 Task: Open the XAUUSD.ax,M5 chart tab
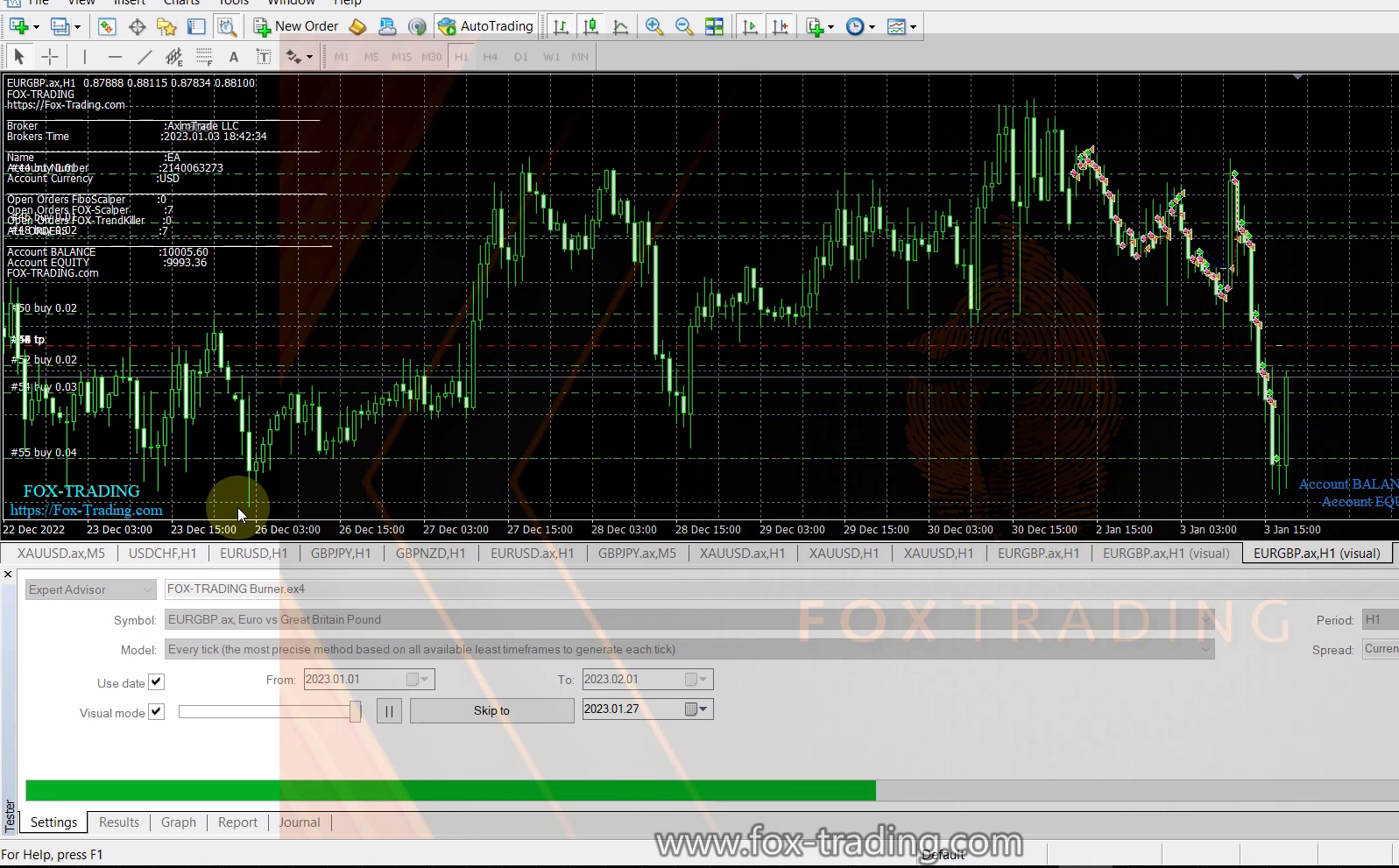(x=60, y=554)
